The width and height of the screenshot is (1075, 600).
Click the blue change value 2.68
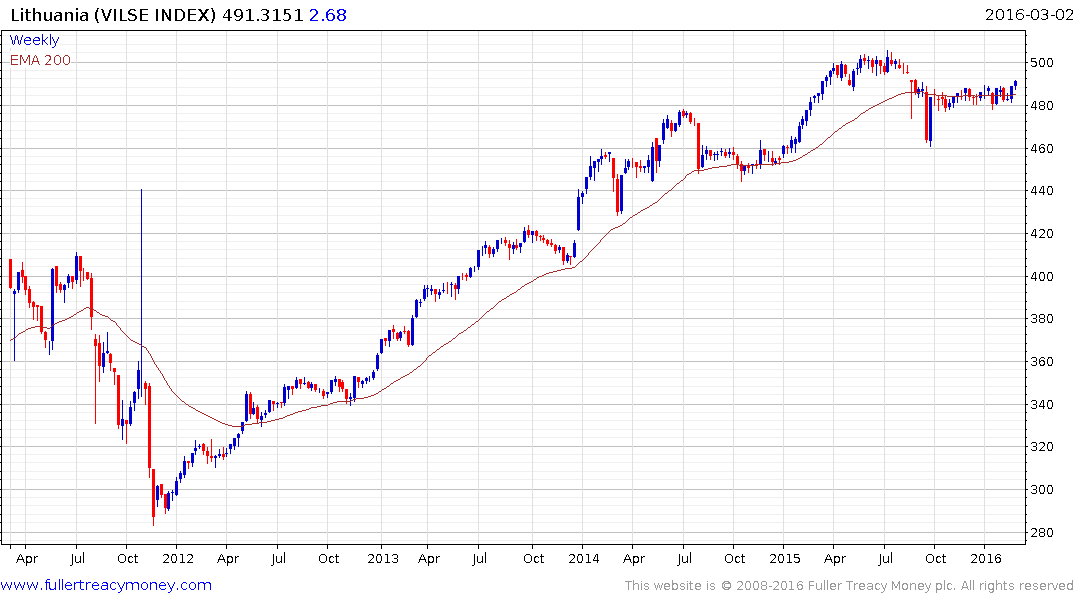pos(328,15)
